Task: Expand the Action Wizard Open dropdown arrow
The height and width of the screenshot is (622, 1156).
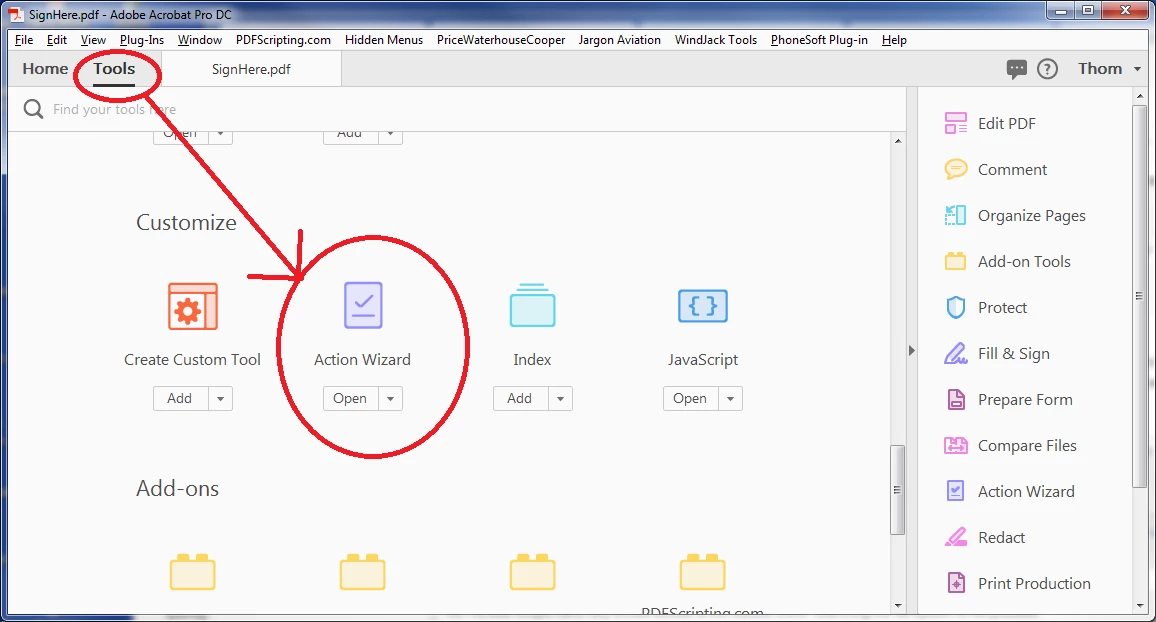Action: [x=391, y=399]
